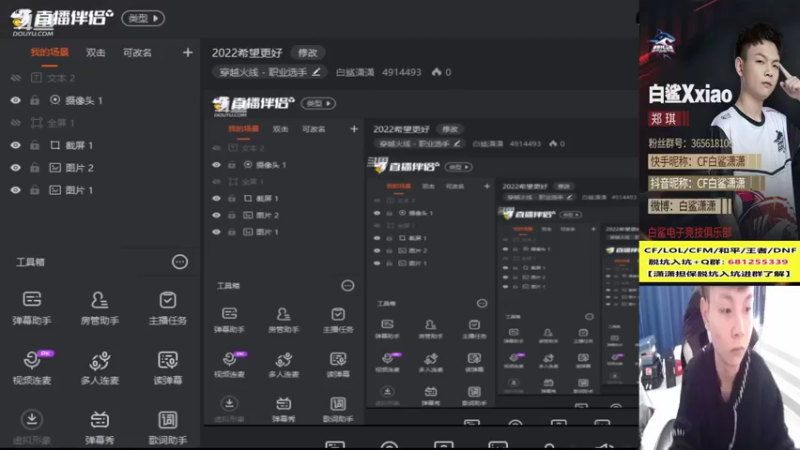Click the 白鲨Xxiao player banner image
Image resolution: width=800 pixels, height=450 pixels.
coord(719,120)
